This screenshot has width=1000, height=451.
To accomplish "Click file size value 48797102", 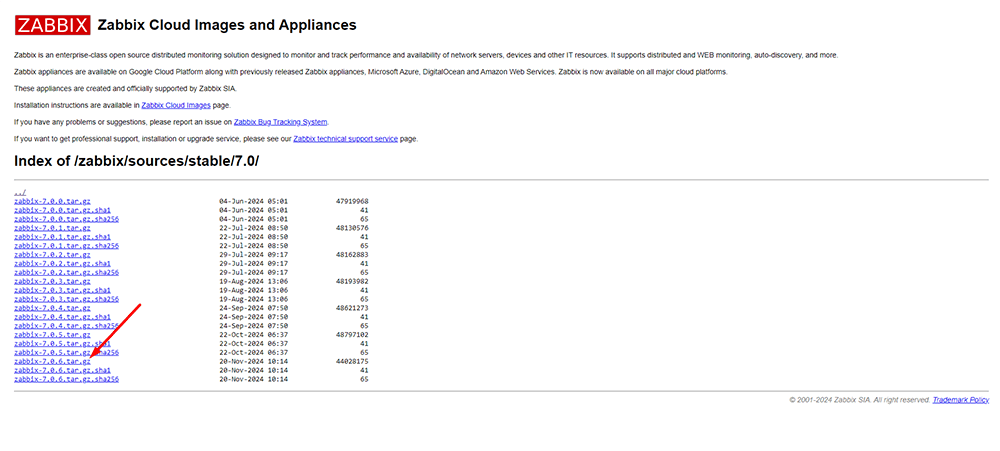I will click(x=352, y=335).
